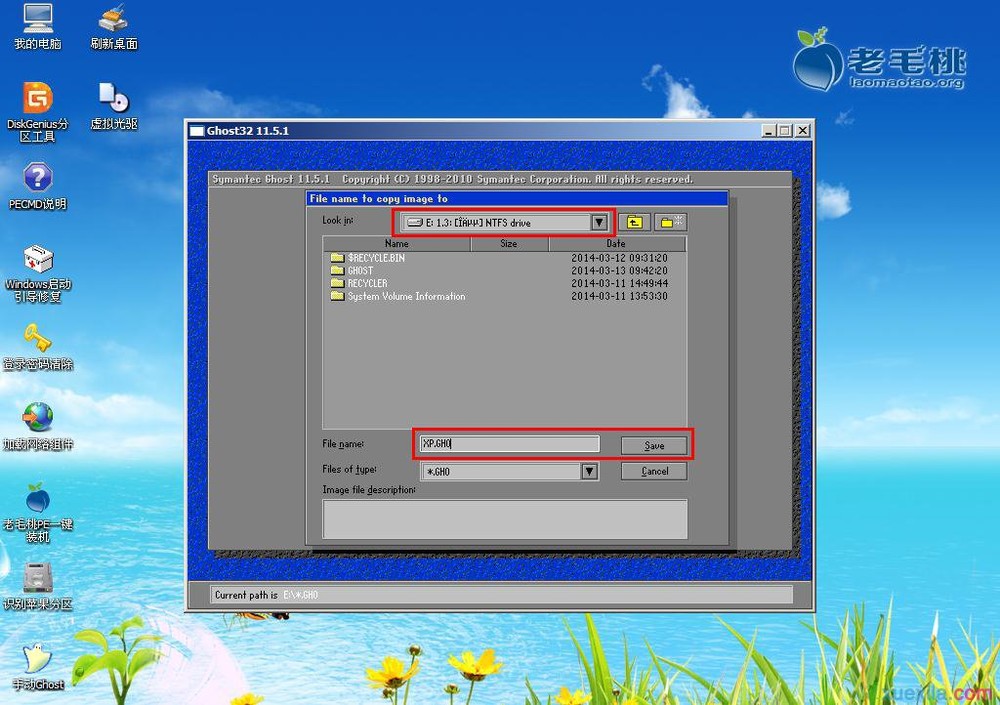Select the GHOST folder icon
The width and height of the screenshot is (1000, 705).
[337, 271]
